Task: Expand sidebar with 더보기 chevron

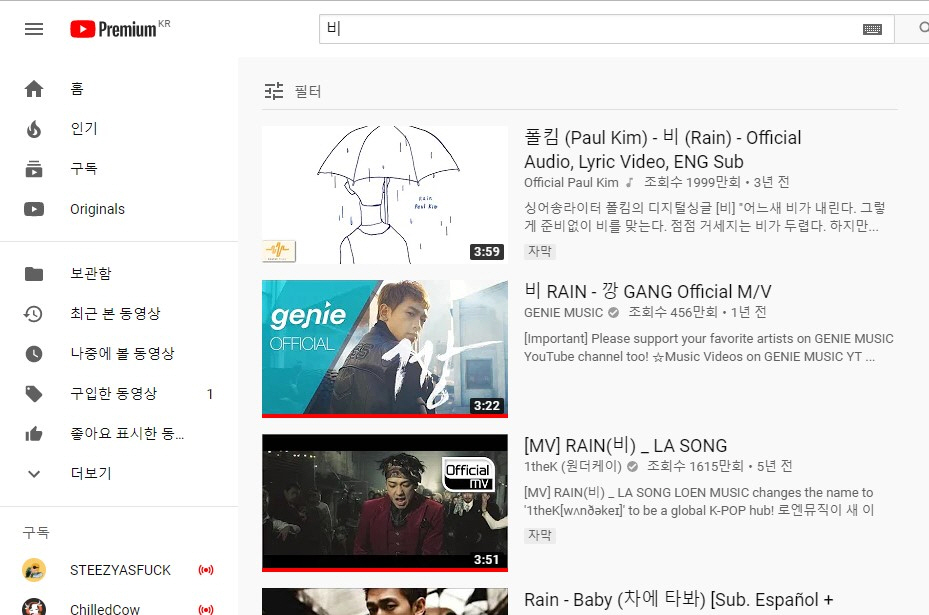Action: click(x=34, y=473)
